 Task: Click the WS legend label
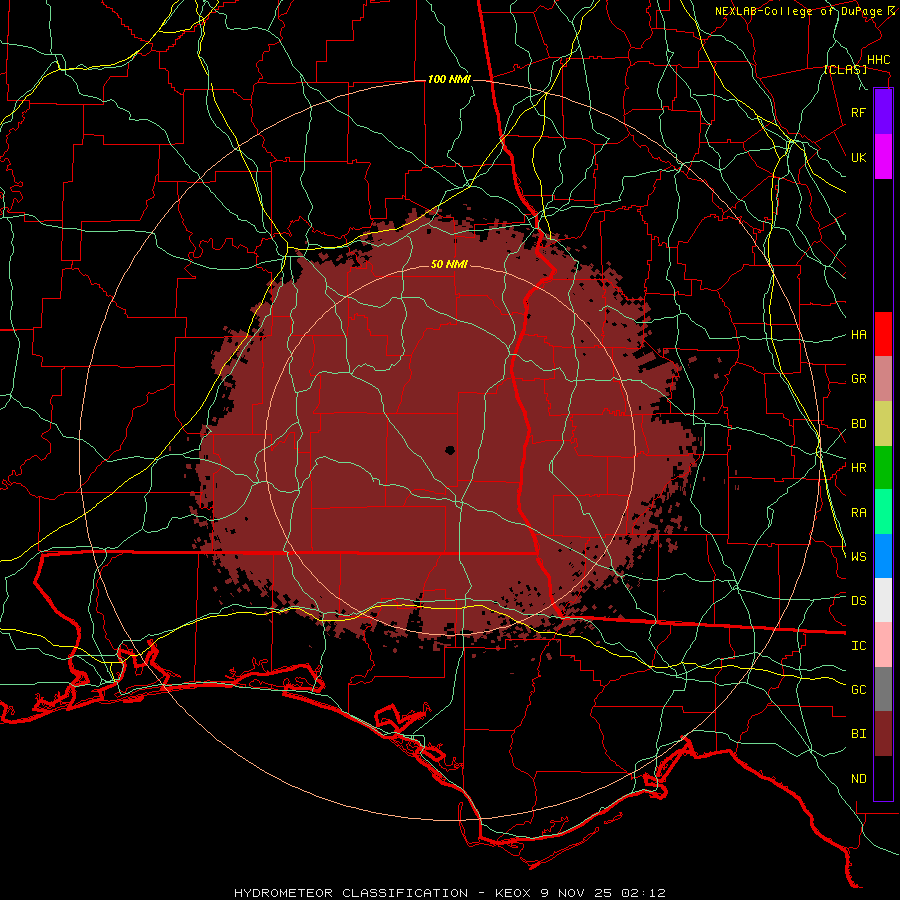[x=859, y=556]
